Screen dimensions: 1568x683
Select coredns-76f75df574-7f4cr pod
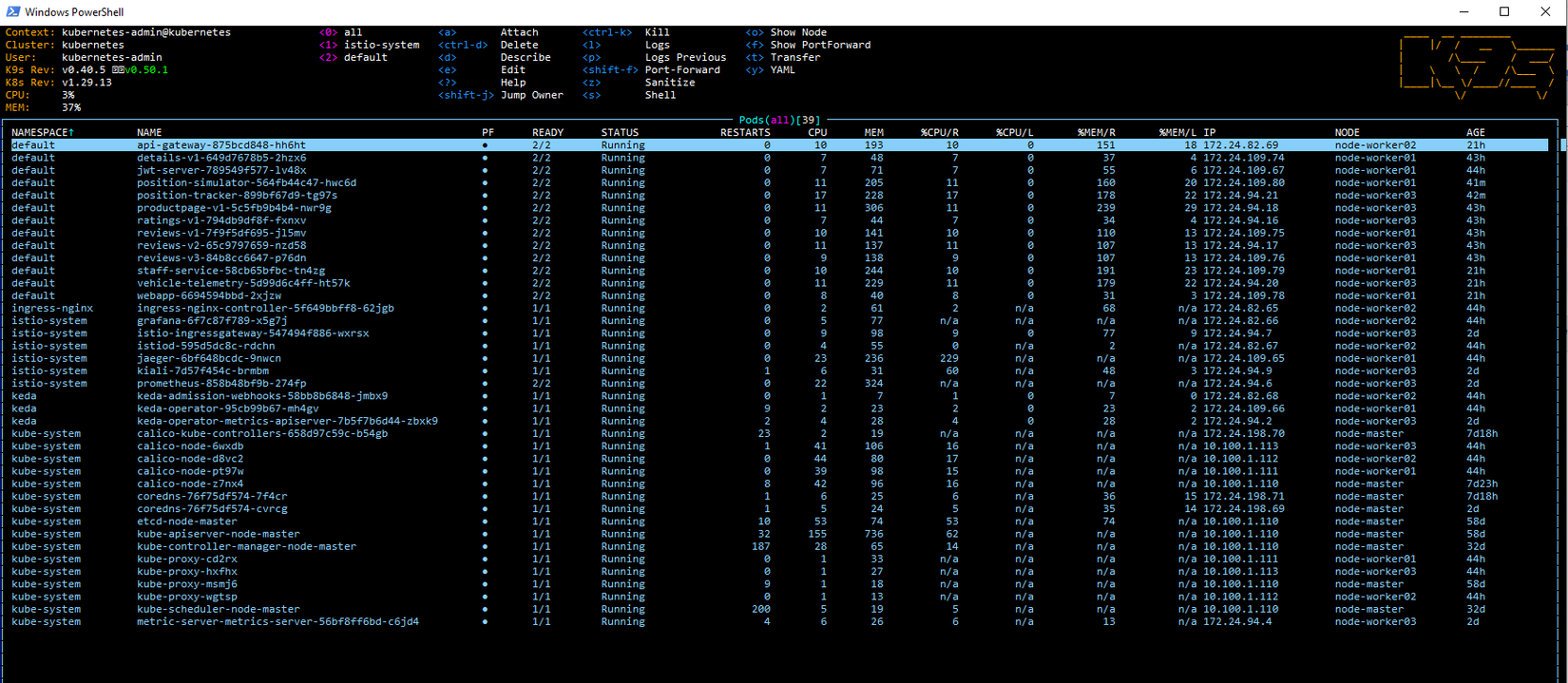point(212,496)
